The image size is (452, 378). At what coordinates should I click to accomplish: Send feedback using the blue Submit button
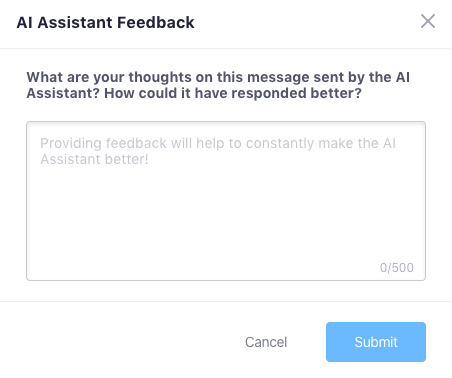(376, 342)
